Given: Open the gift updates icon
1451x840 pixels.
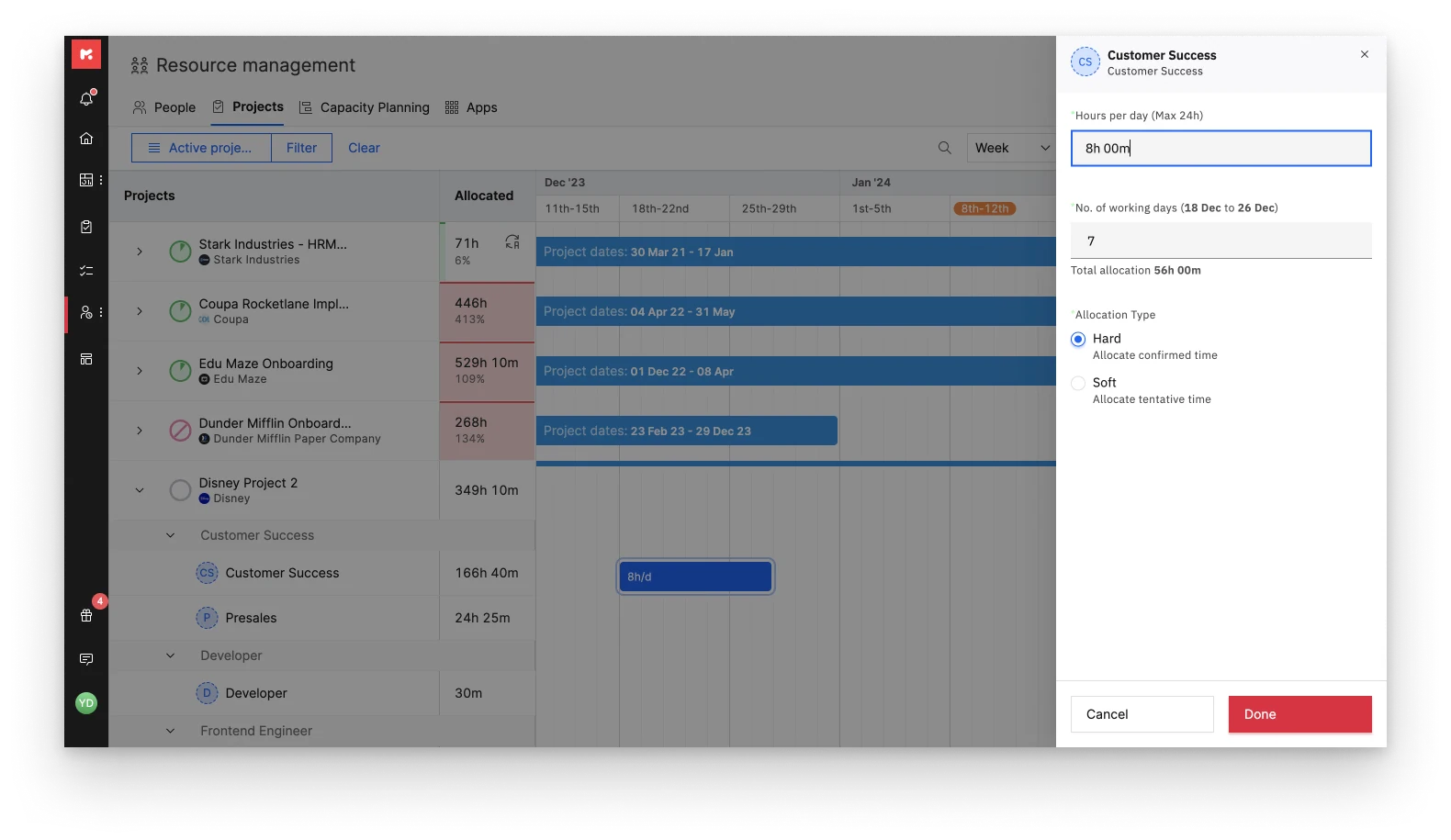Looking at the screenshot, I should [x=86, y=615].
